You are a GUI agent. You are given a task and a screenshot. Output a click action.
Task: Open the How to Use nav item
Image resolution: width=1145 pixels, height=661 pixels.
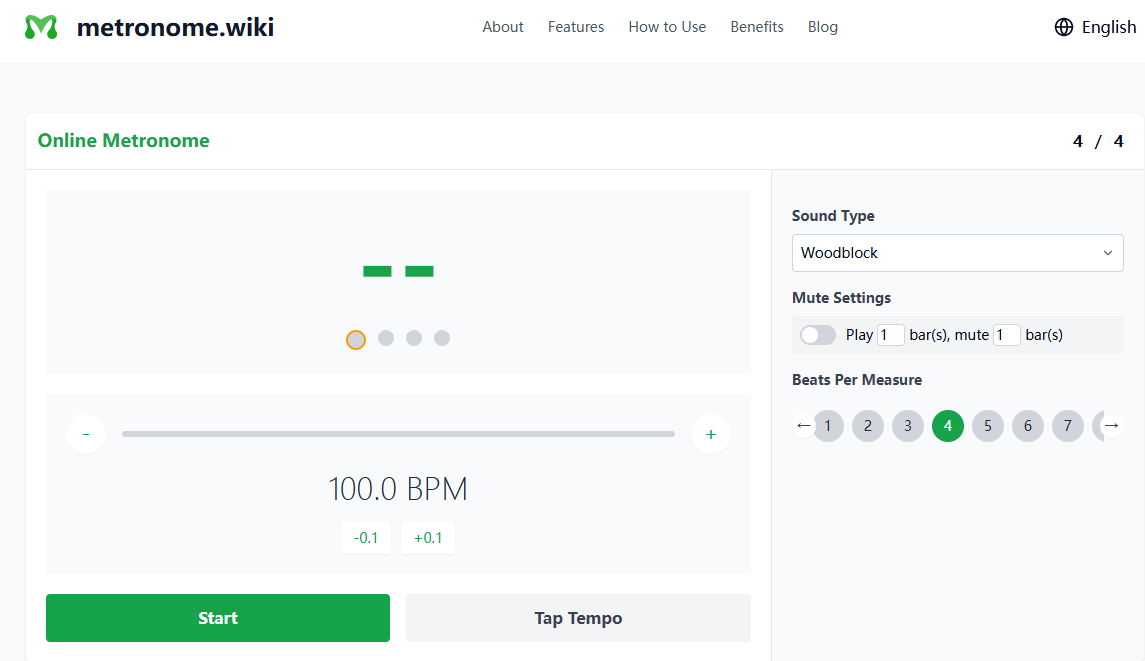point(667,27)
